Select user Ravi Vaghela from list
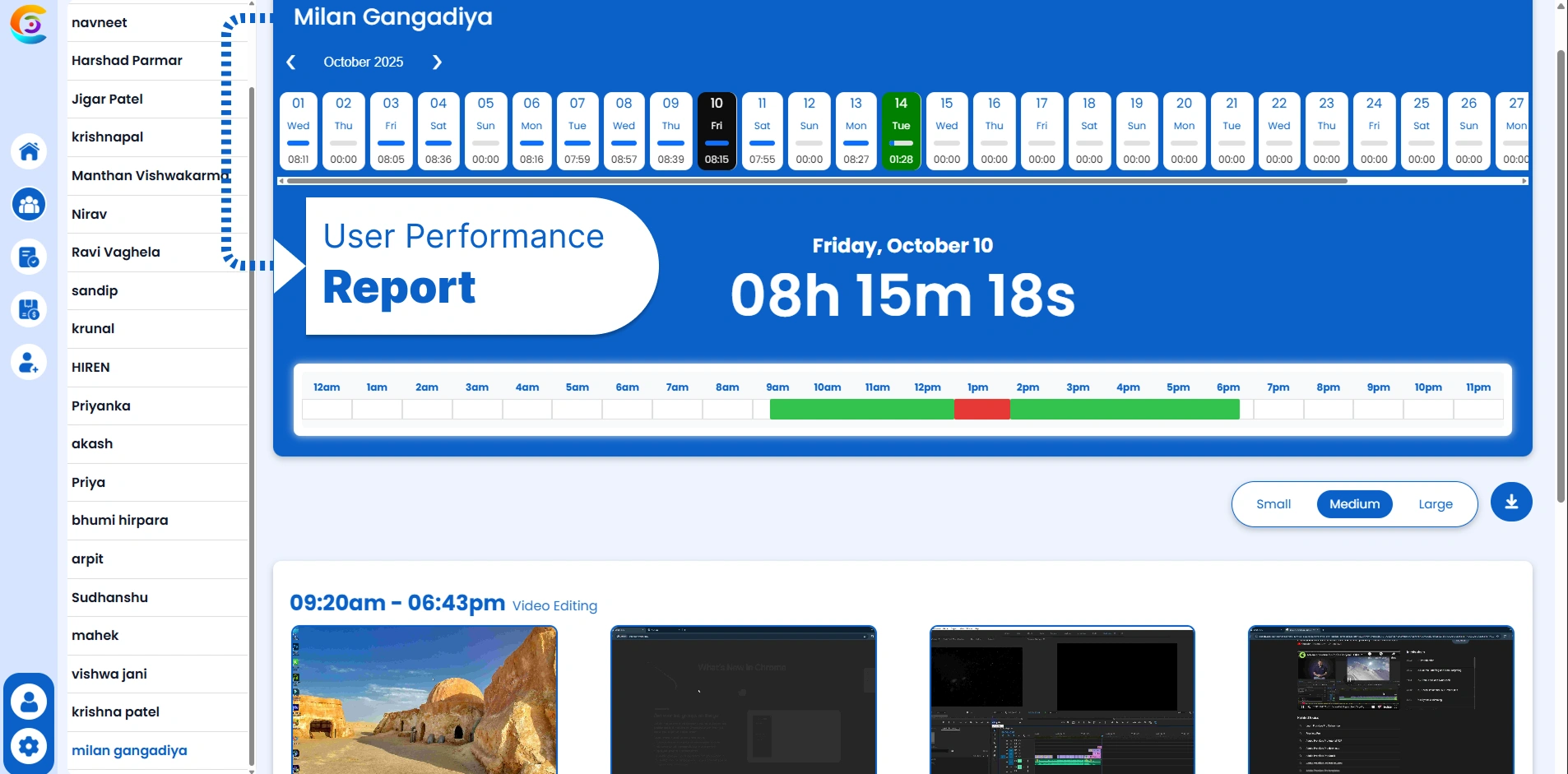 pyautogui.click(x=116, y=253)
